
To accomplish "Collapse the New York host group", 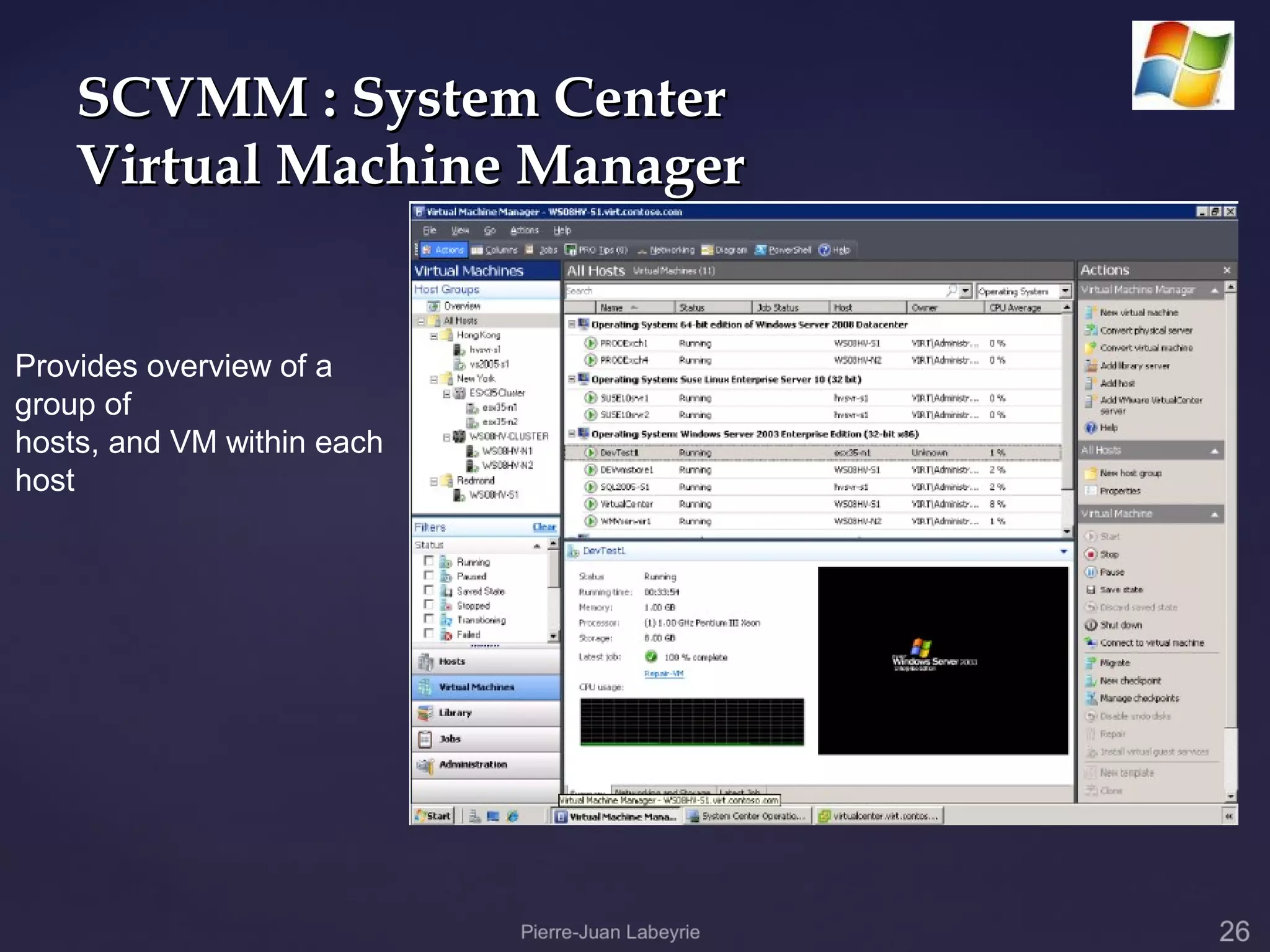I will pyautogui.click(x=434, y=379).
